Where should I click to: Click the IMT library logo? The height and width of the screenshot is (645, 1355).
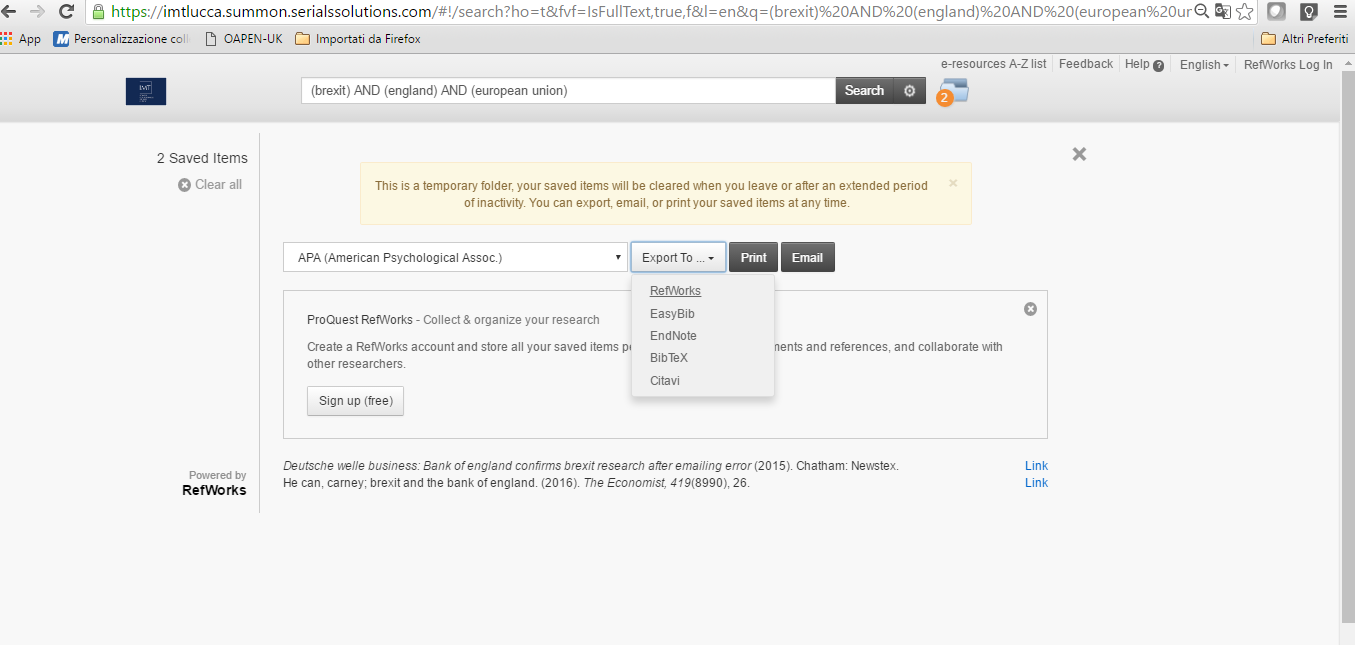click(146, 91)
